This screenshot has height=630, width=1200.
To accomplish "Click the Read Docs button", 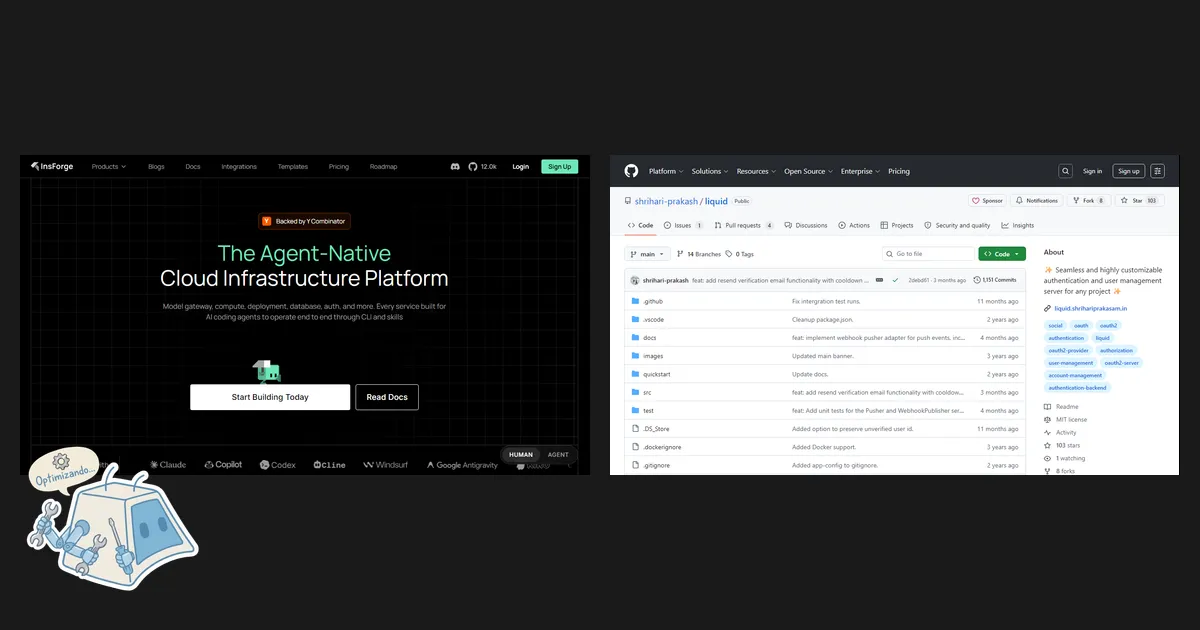I will (387, 397).
